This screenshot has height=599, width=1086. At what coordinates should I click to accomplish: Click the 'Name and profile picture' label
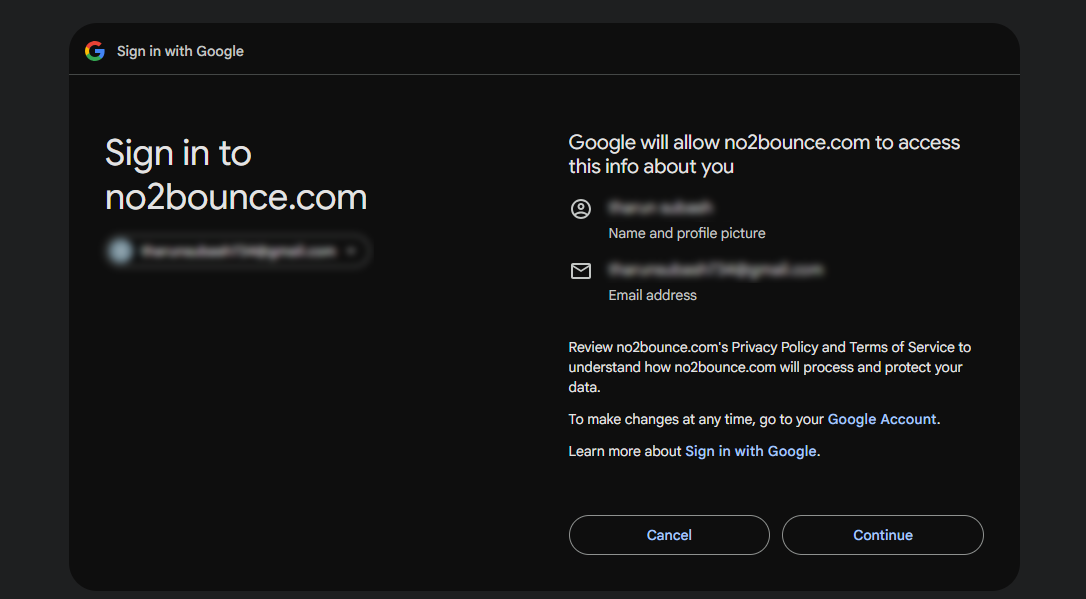686,233
